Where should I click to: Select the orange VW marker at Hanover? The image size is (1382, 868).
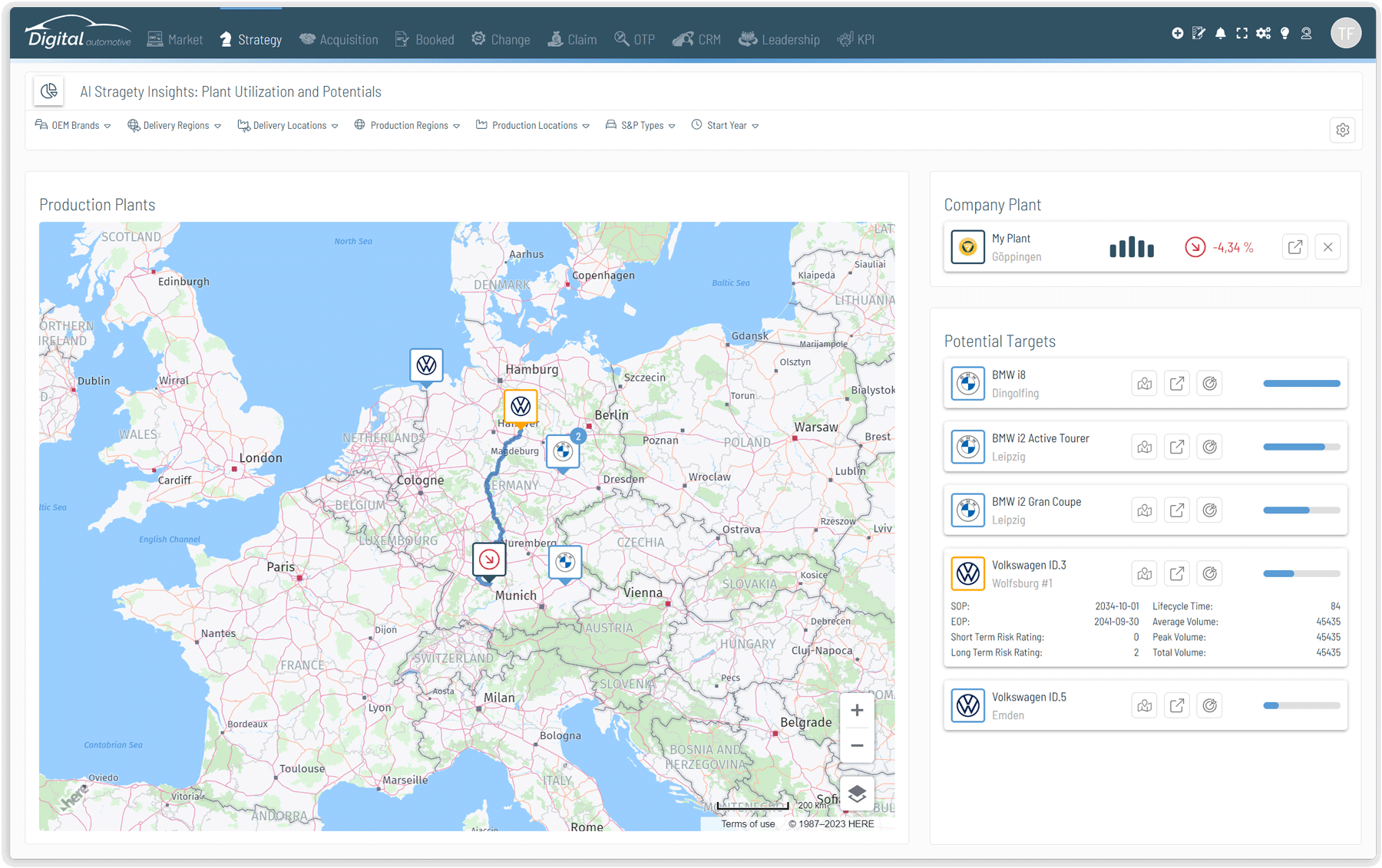pos(521,407)
